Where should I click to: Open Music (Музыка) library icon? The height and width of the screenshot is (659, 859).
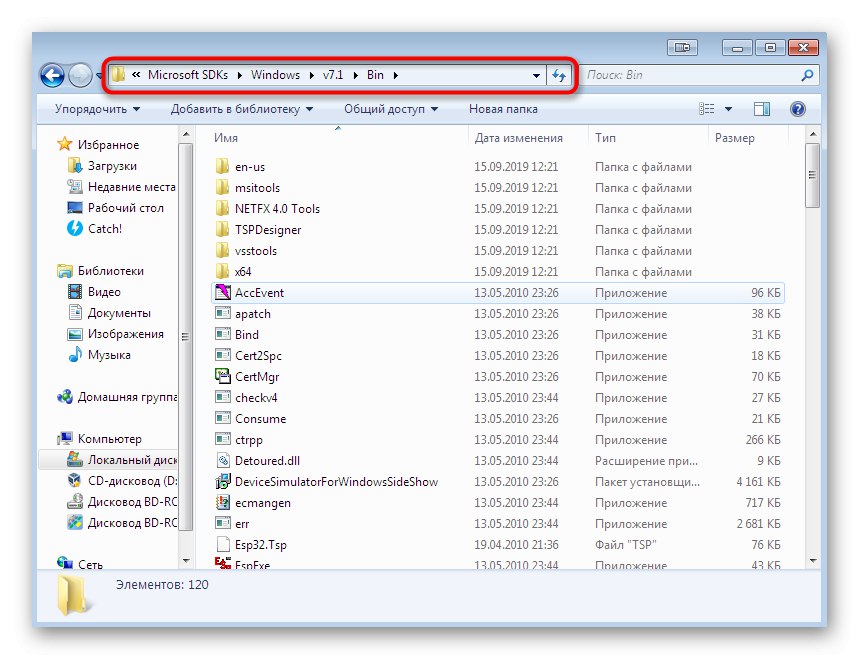tap(75, 354)
